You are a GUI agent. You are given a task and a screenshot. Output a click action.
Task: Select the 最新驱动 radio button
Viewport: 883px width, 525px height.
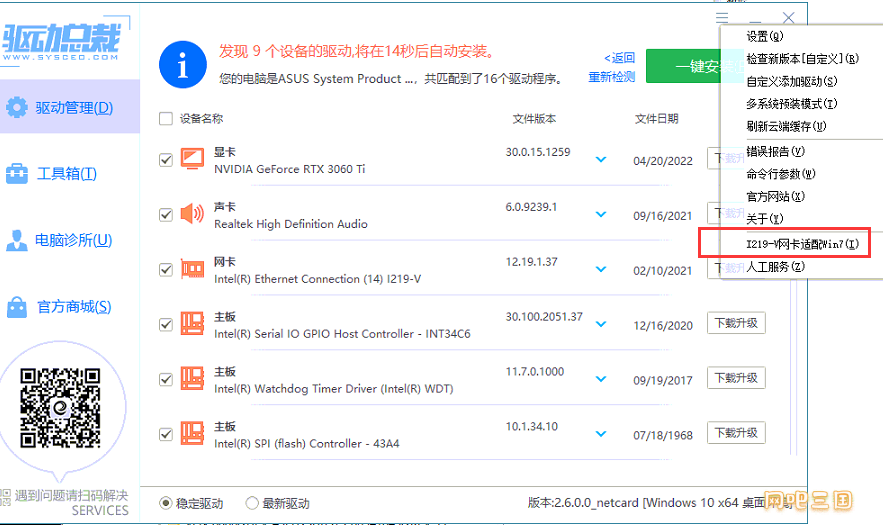click(x=252, y=502)
